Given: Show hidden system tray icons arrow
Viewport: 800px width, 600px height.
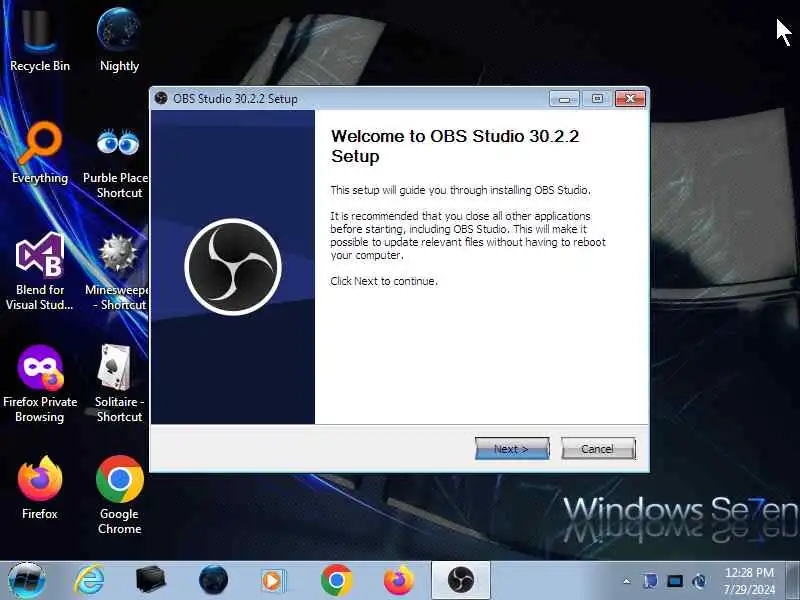Looking at the screenshot, I should coord(627,581).
